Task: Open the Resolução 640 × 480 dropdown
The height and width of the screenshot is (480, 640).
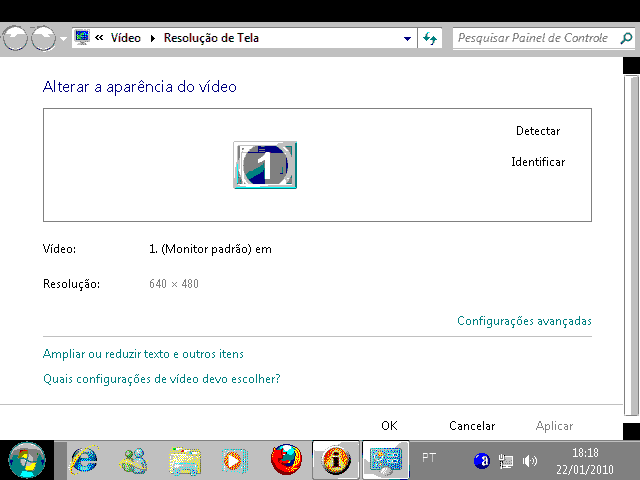Action: (x=174, y=284)
